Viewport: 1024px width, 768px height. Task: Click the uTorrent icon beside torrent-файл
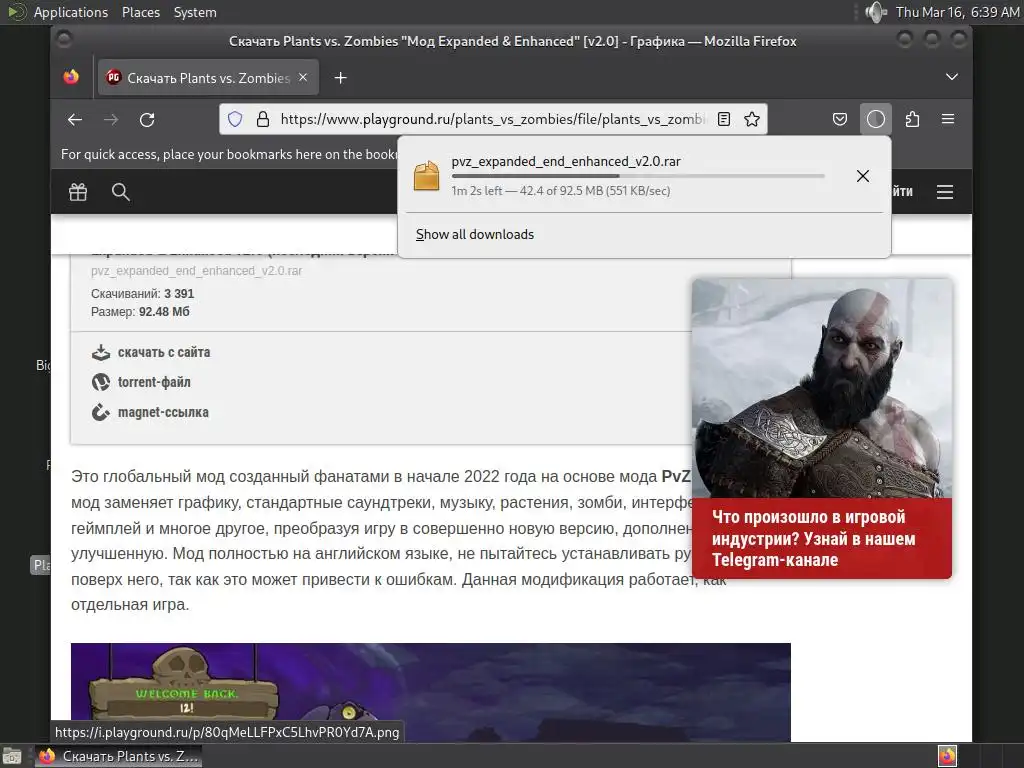101,382
